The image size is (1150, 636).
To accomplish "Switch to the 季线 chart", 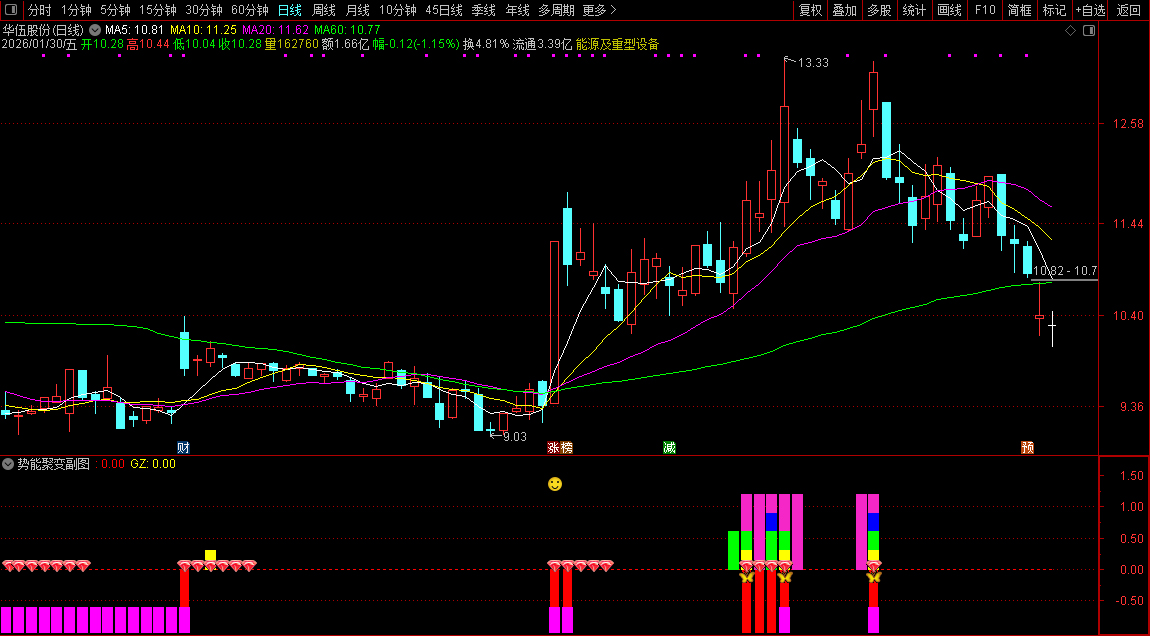I will [x=483, y=10].
